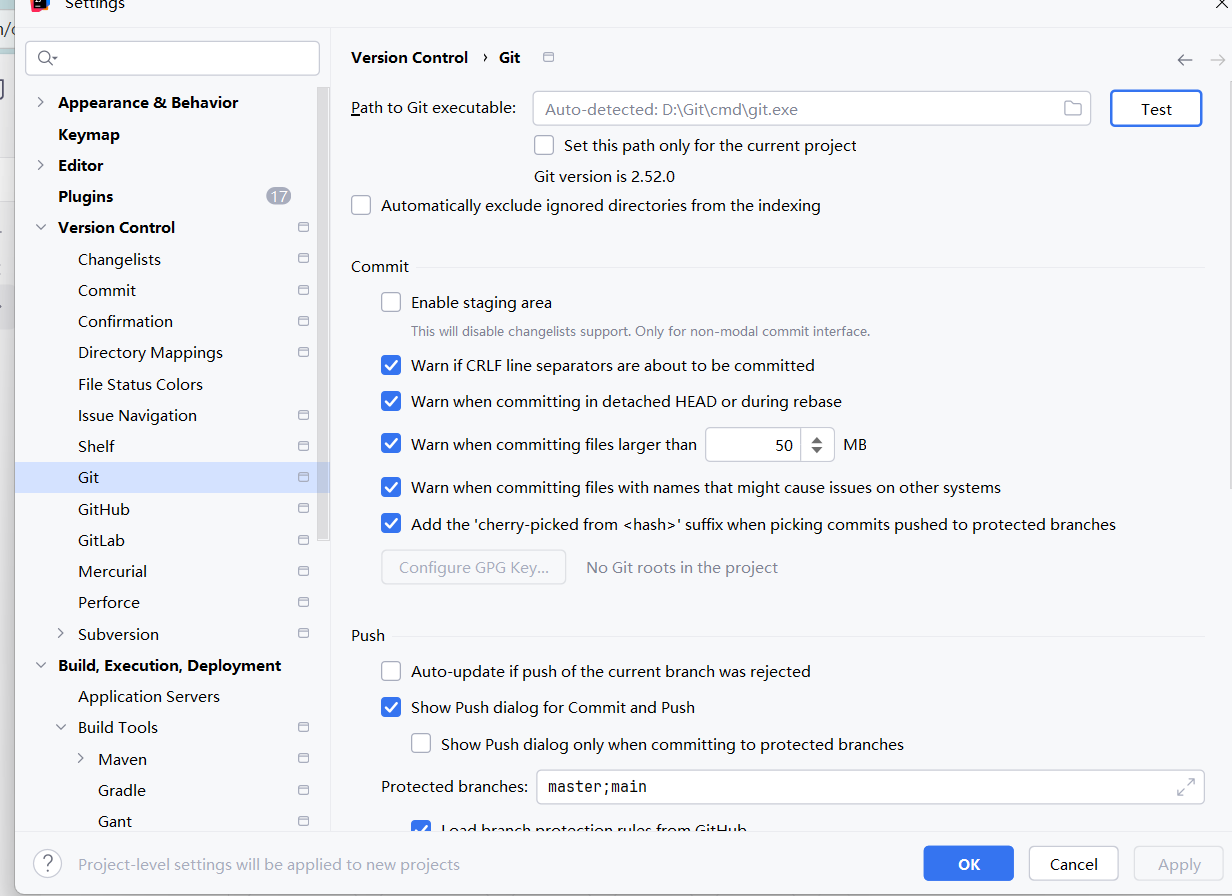Click the help question mark icon
This screenshot has height=896, width=1232.
[48, 864]
